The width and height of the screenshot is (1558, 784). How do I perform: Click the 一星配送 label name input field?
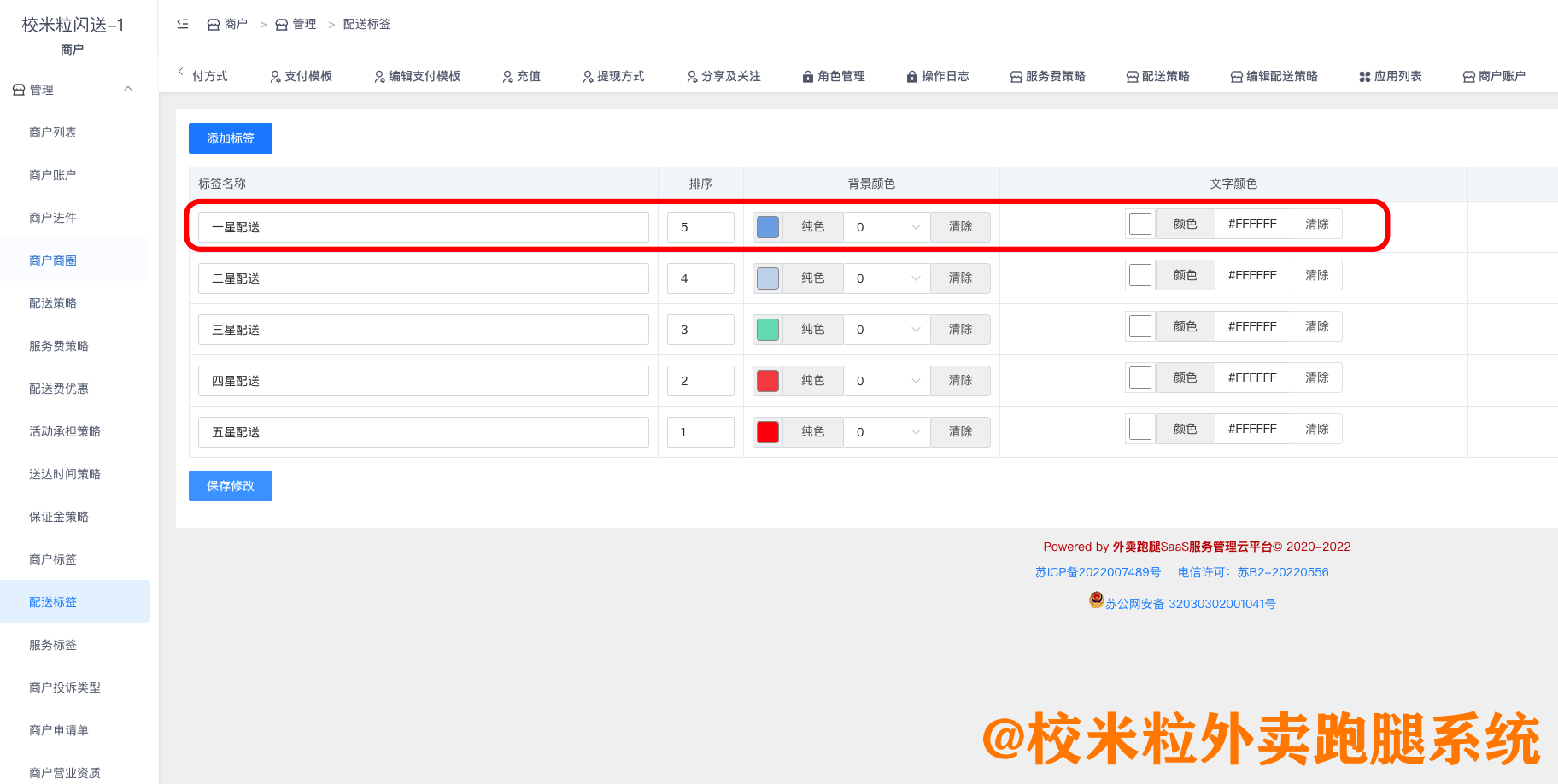pos(422,226)
